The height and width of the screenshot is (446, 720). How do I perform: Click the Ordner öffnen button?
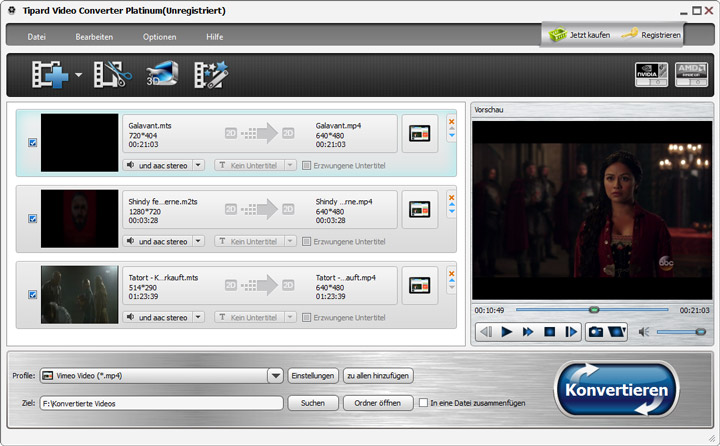[x=378, y=403]
